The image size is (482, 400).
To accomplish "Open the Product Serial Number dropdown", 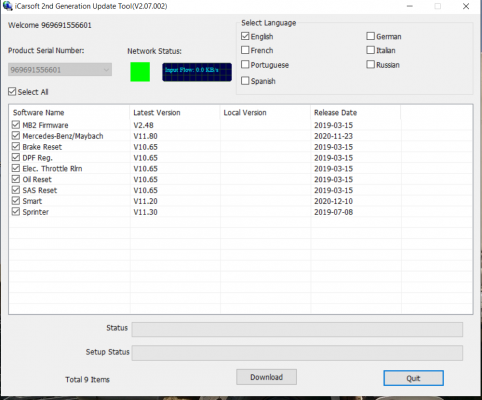I will [60, 70].
